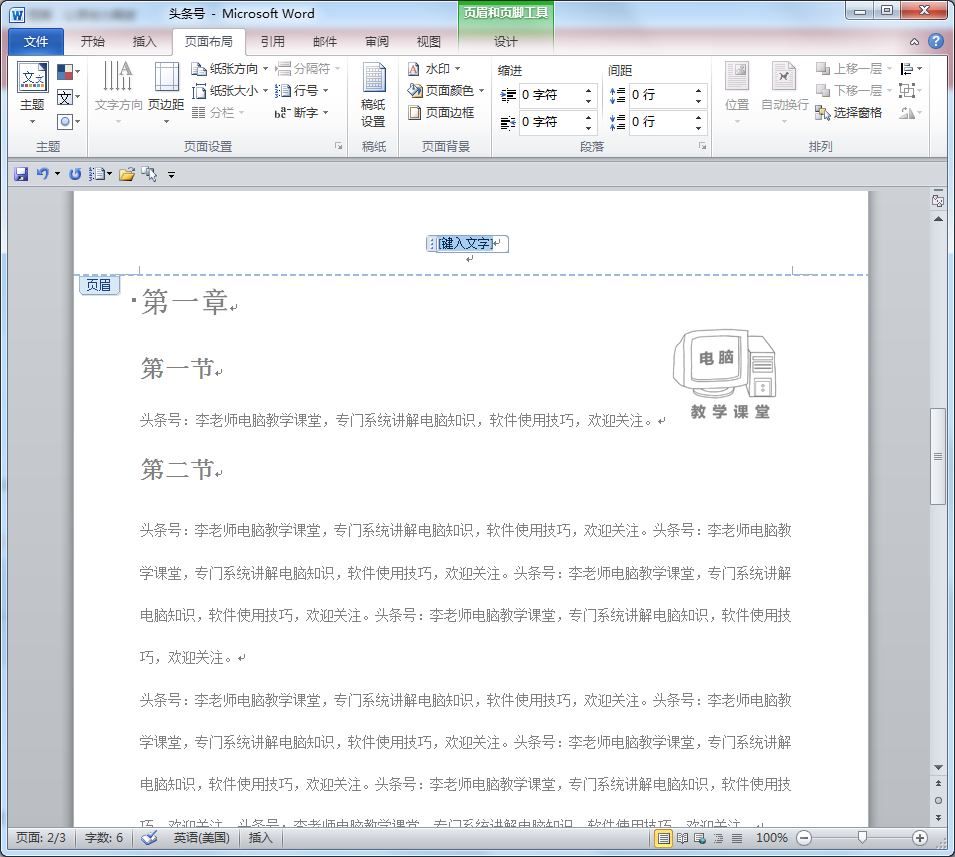Open the Hyphenation (断字) dropdown
The image size is (955, 857).
[301, 113]
